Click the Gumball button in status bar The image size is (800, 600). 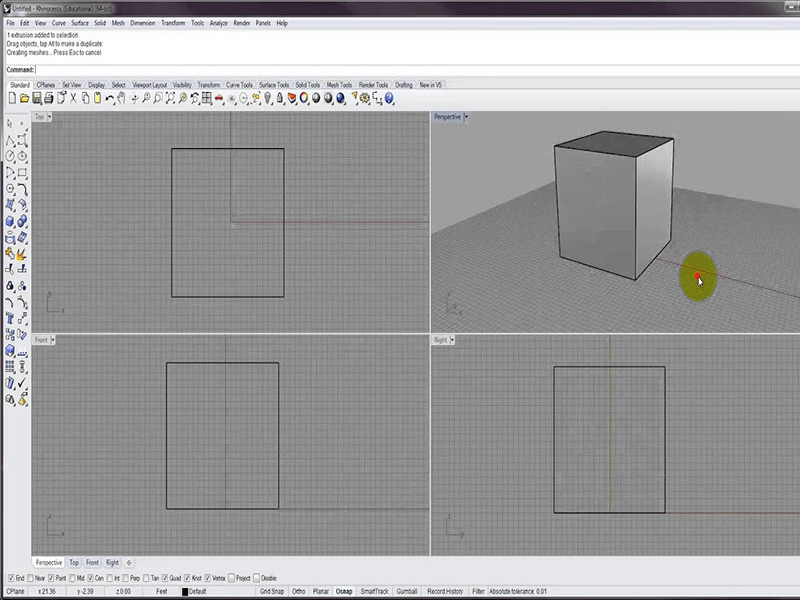pos(406,591)
